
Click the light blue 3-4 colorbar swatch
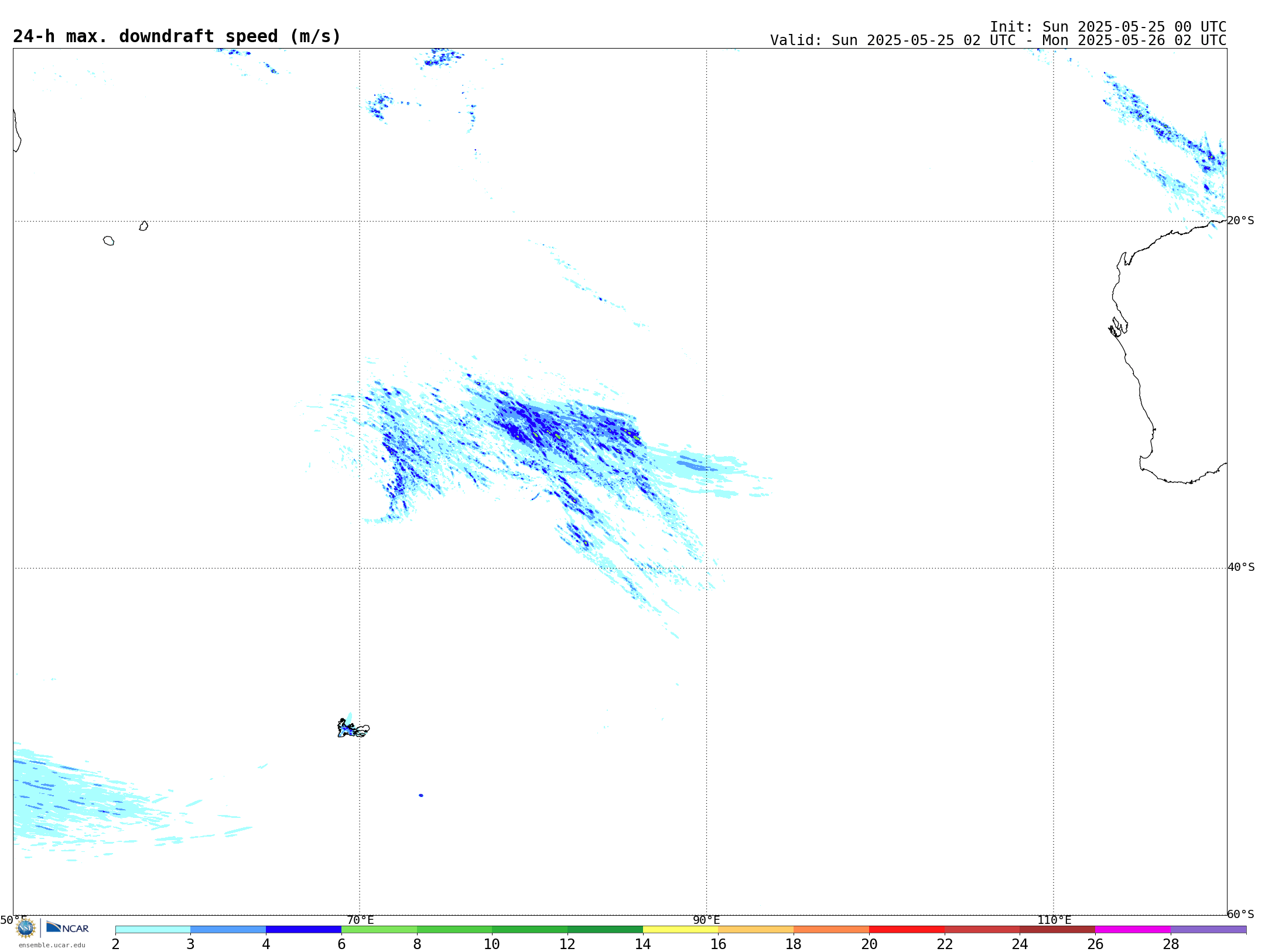pyautogui.click(x=228, y=929)
